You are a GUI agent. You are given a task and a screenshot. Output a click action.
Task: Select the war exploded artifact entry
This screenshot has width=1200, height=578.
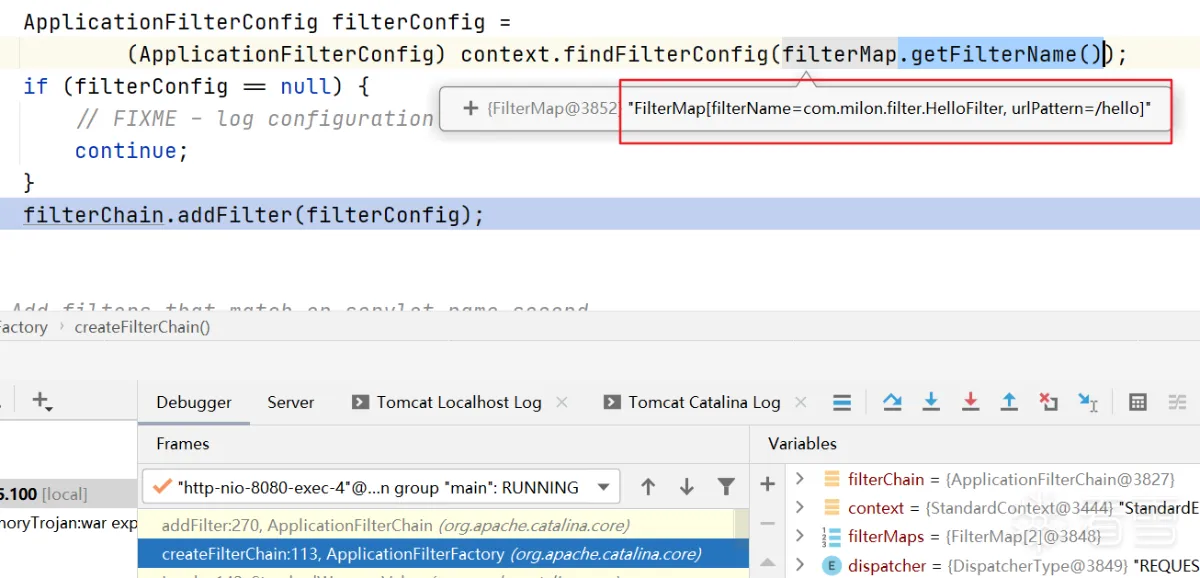pos(68,522)
